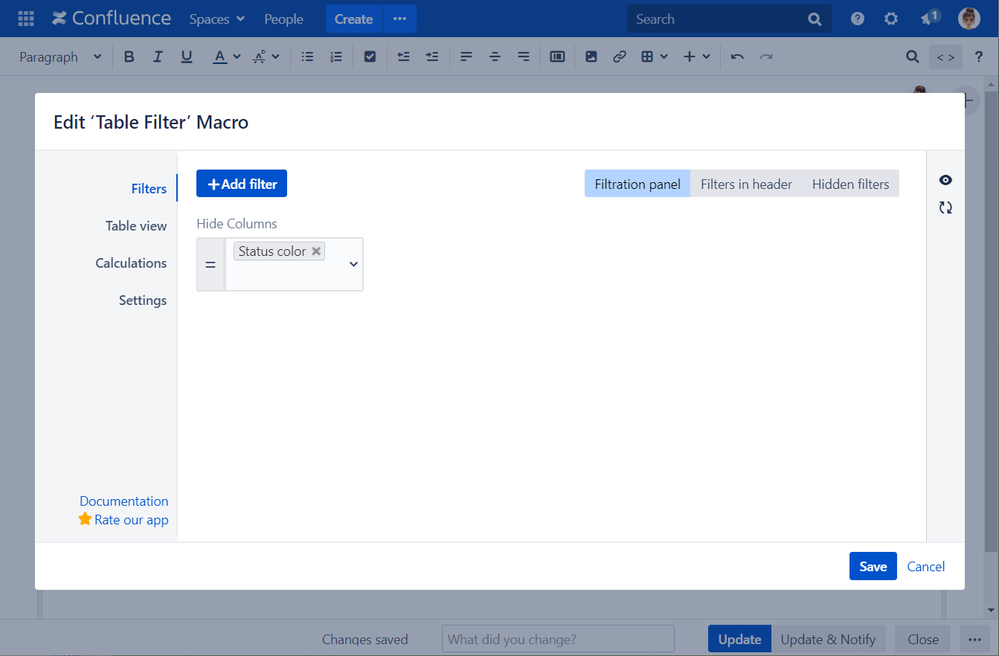Toggle italic formatting
The height and width of the screenshot is (656, 999).
(157, 57)
